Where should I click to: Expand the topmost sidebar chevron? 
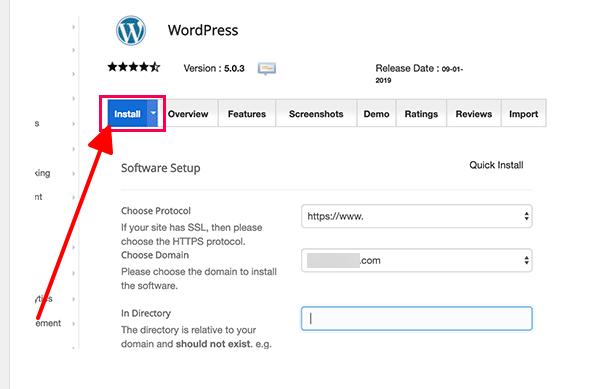[x=73, y=27]
